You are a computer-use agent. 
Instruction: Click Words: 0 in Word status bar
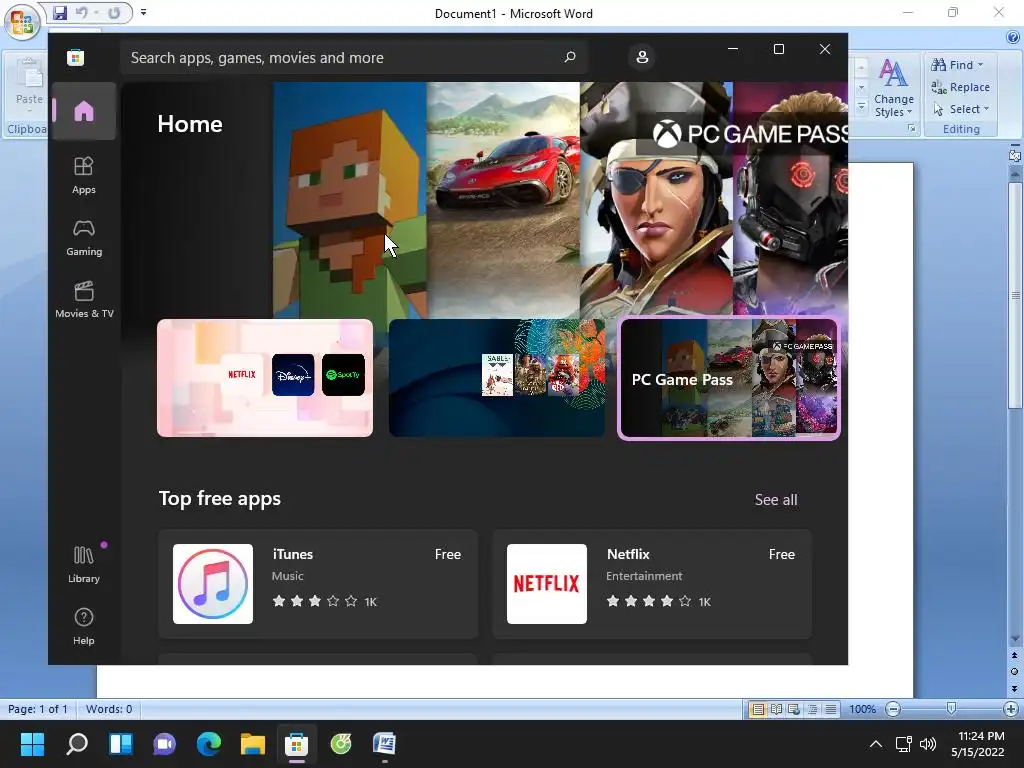coord(109,709)
